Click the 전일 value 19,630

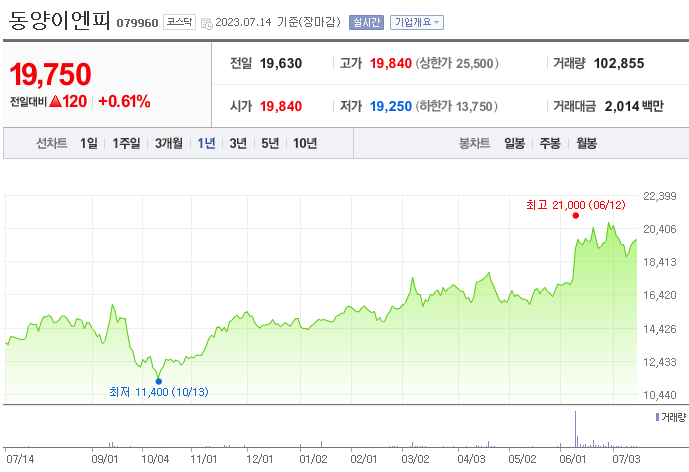[281, 63]
